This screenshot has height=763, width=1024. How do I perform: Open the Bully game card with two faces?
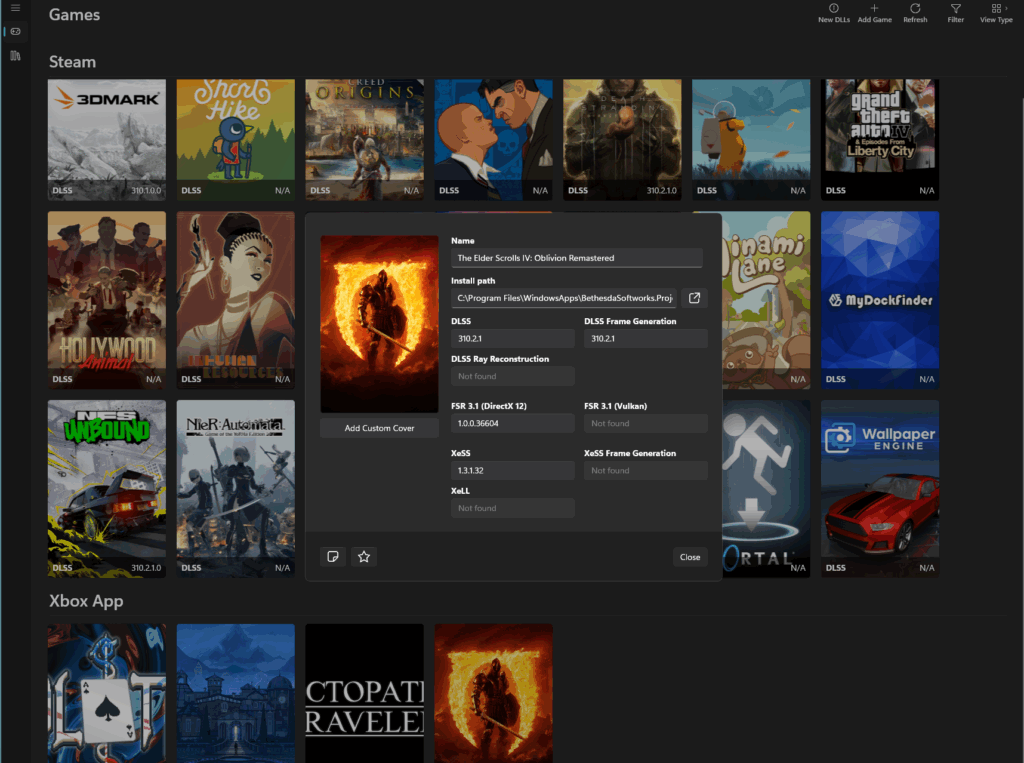point(494,140)
